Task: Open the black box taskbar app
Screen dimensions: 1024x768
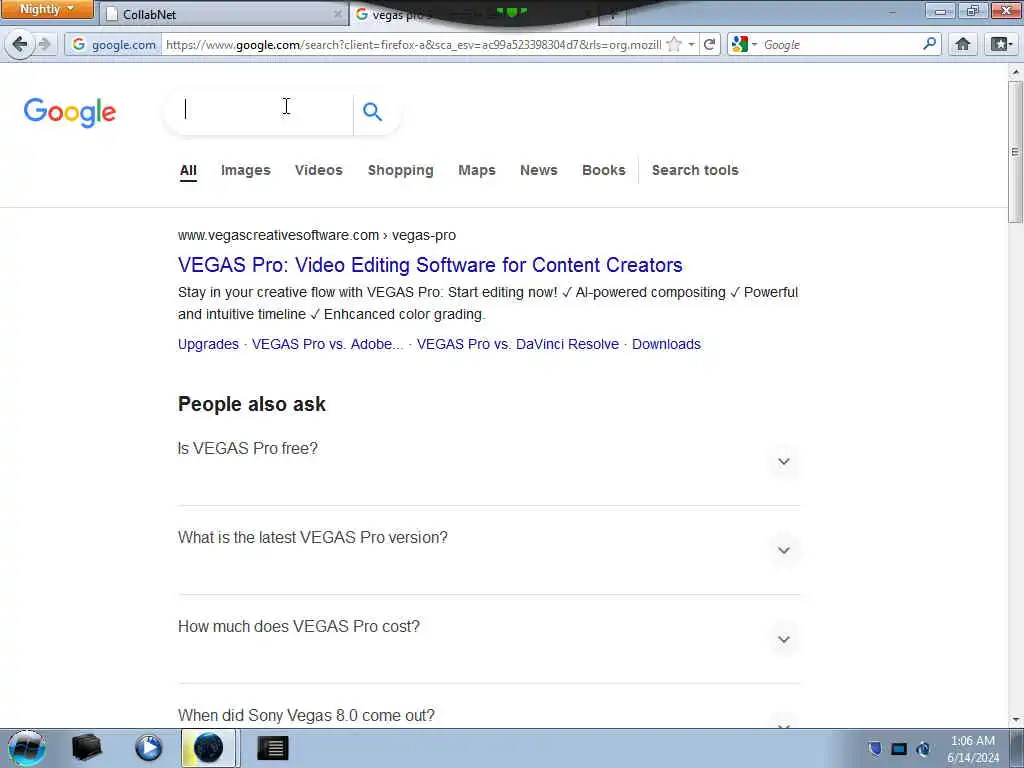Action: (x=86, y=748)
